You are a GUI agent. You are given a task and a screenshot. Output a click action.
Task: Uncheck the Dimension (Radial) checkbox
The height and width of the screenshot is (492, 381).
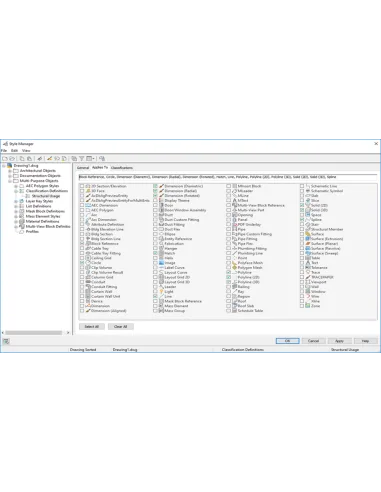coord(155,191)
